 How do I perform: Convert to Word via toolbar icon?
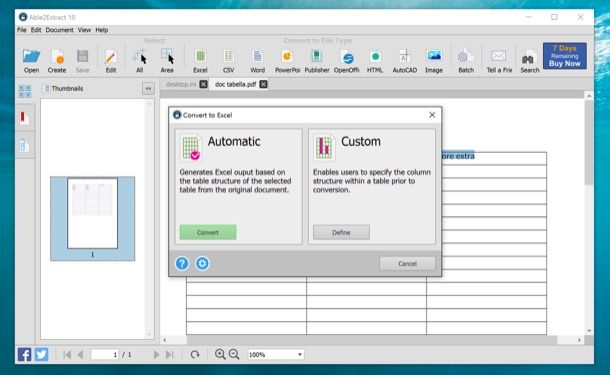click(257, 61)
